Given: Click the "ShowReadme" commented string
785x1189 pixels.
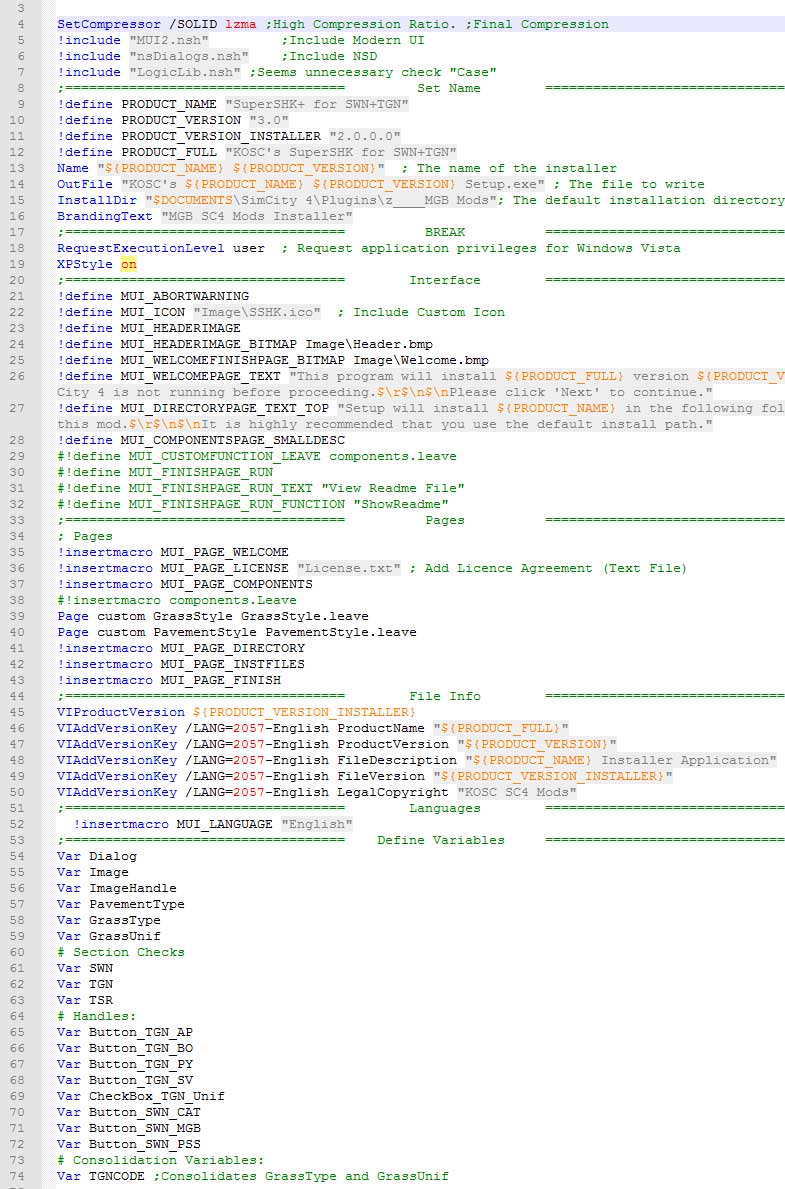Looking at the screenshot, I should click(400, 504).
